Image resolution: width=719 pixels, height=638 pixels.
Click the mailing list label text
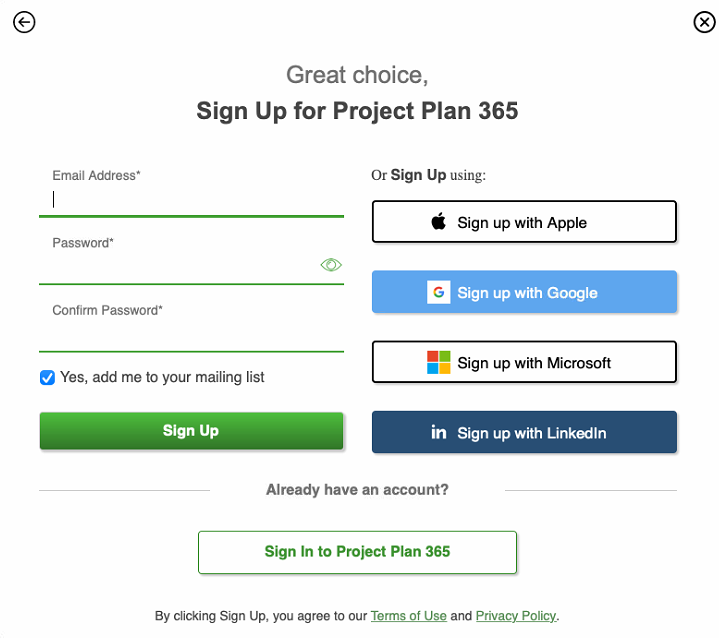(x=162, y=377)
